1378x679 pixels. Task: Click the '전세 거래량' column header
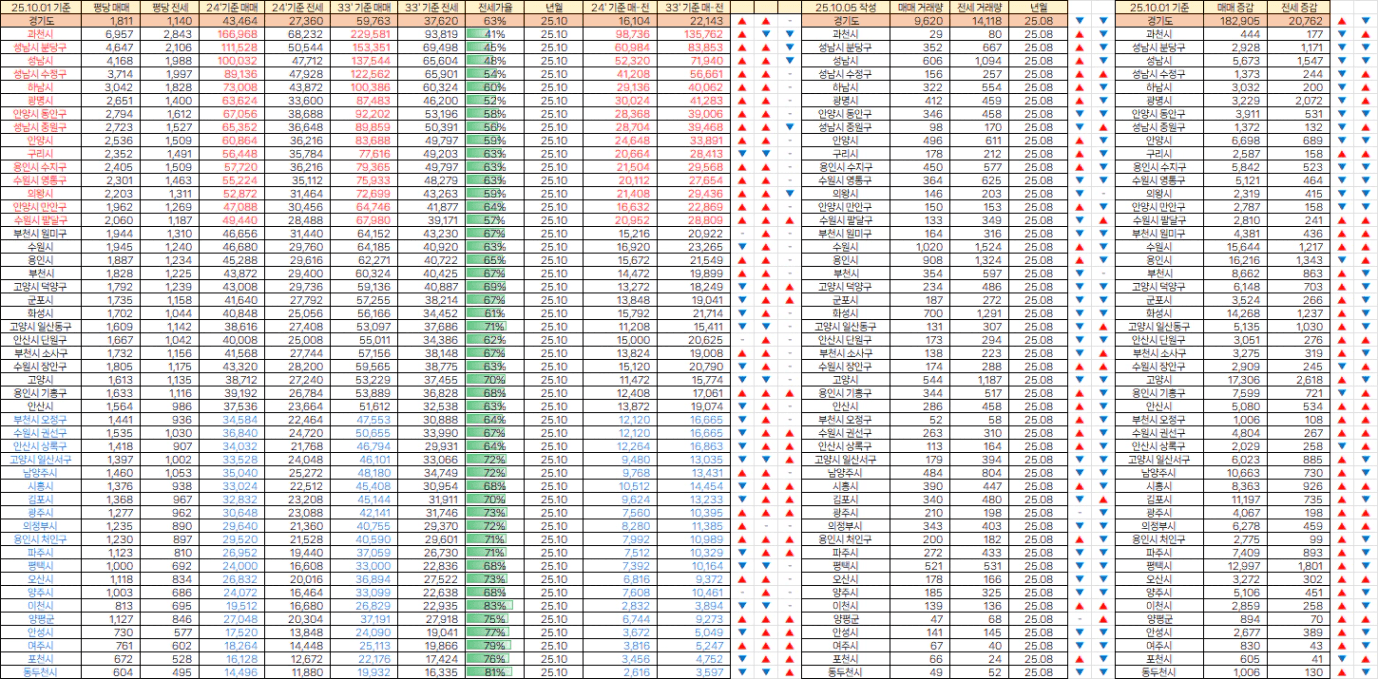979,7
